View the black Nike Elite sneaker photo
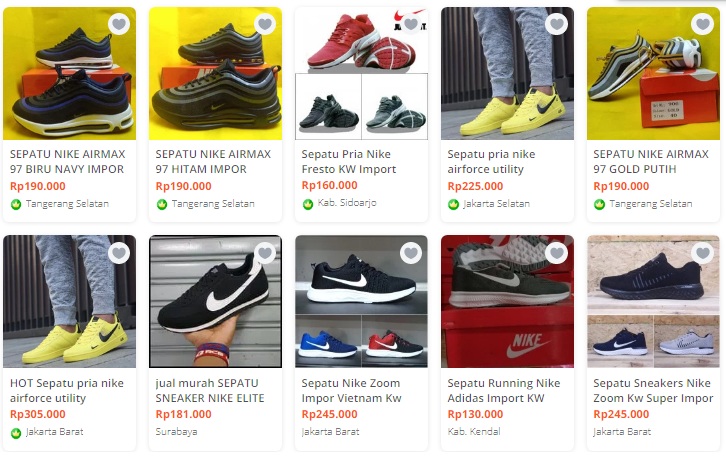 tap(215, 302)
